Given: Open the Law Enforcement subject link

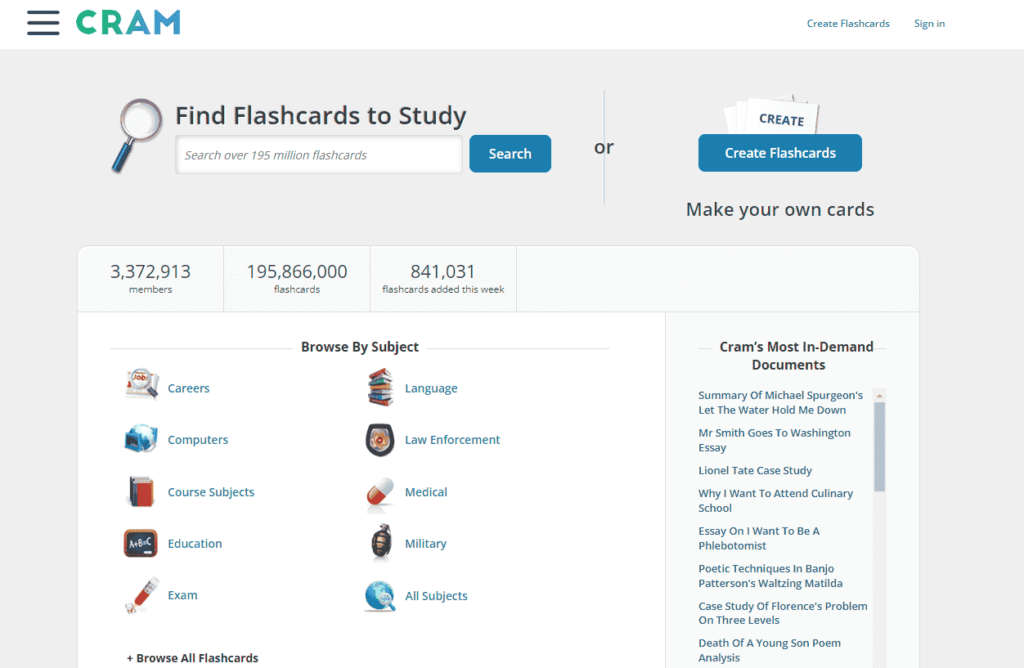Looking at the screenshot, I should (452, 439).
